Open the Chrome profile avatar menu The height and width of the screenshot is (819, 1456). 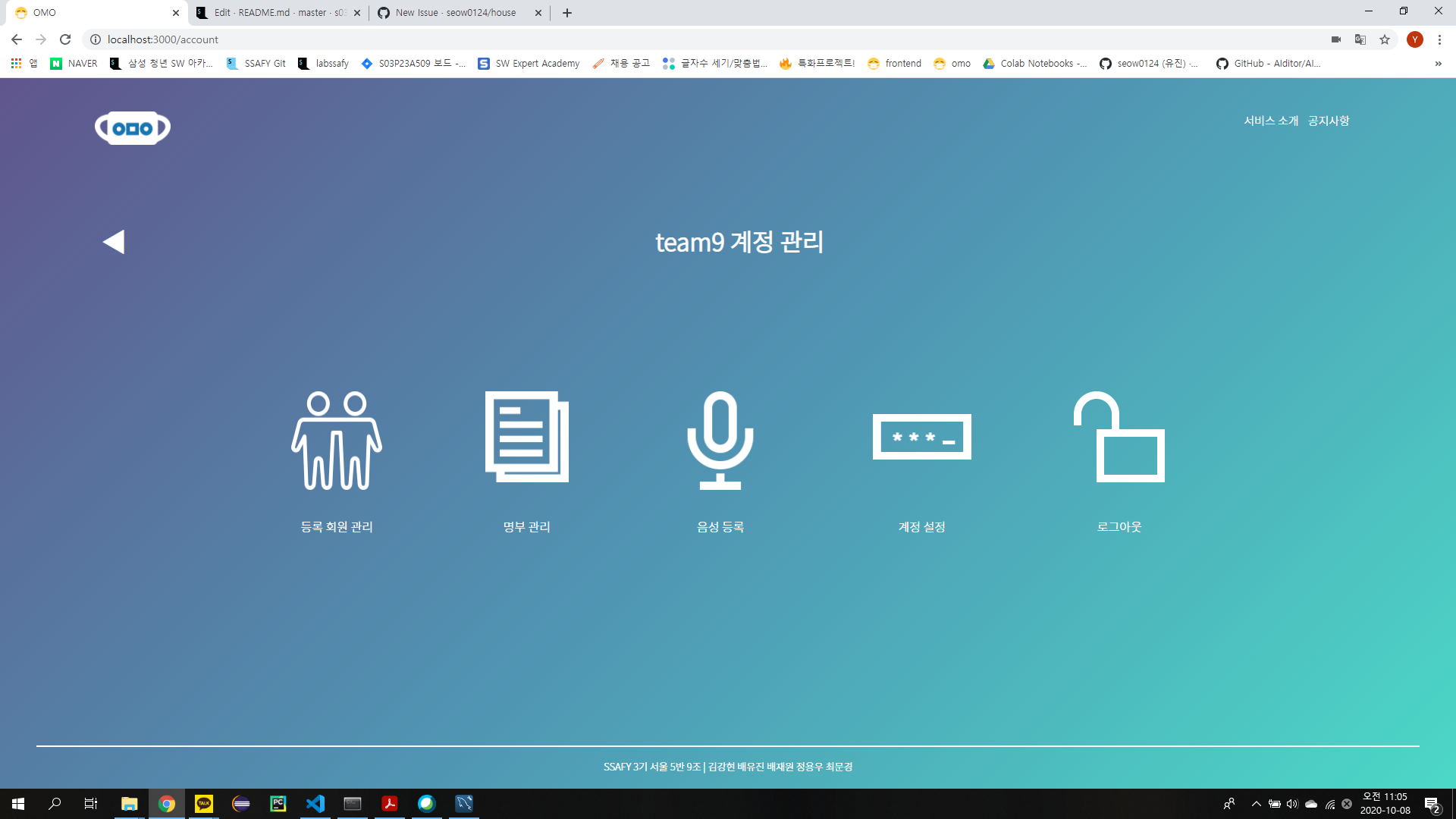click(1414, 39)
